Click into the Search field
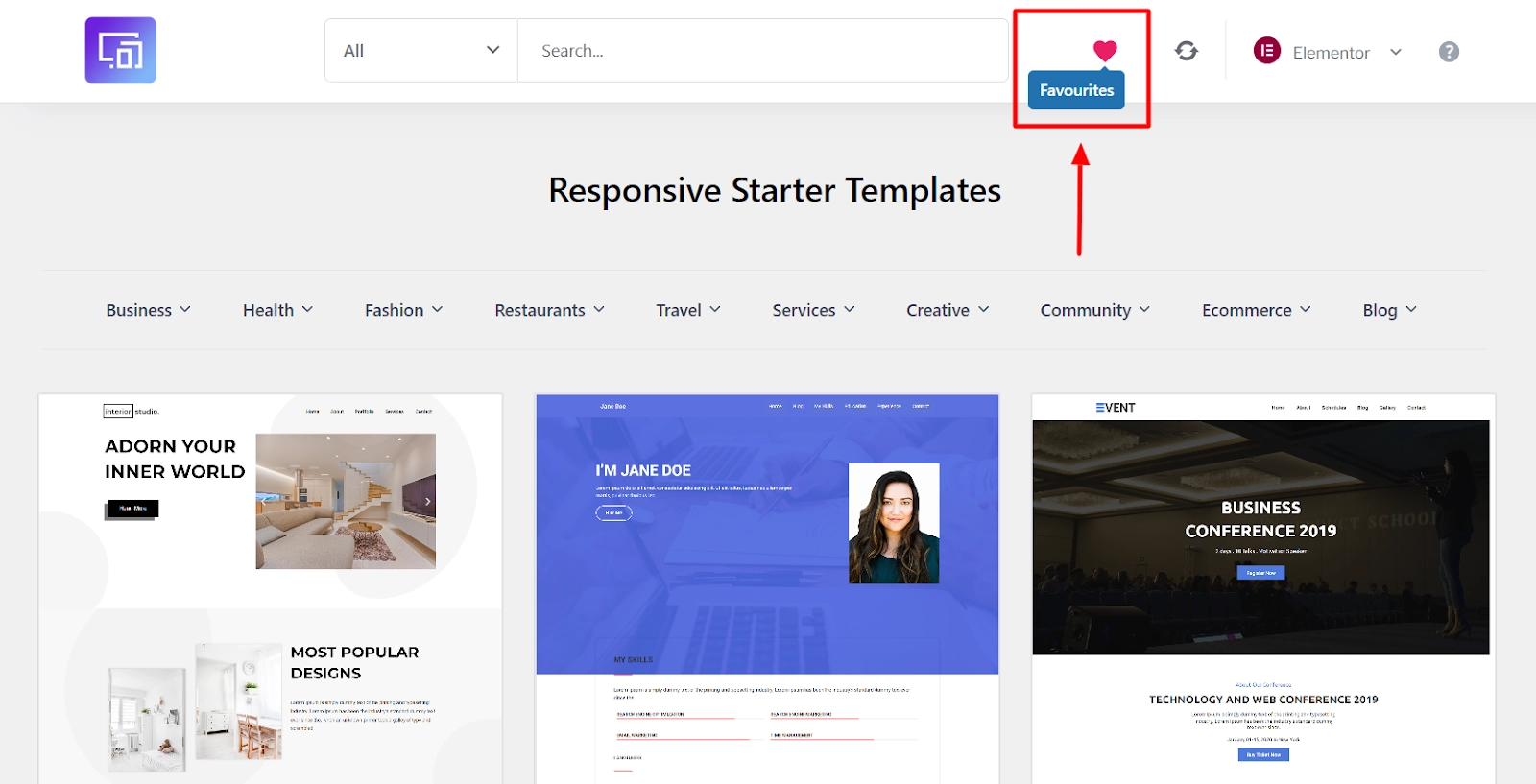Screen dimensions: 1536x784 coord(763,51)
